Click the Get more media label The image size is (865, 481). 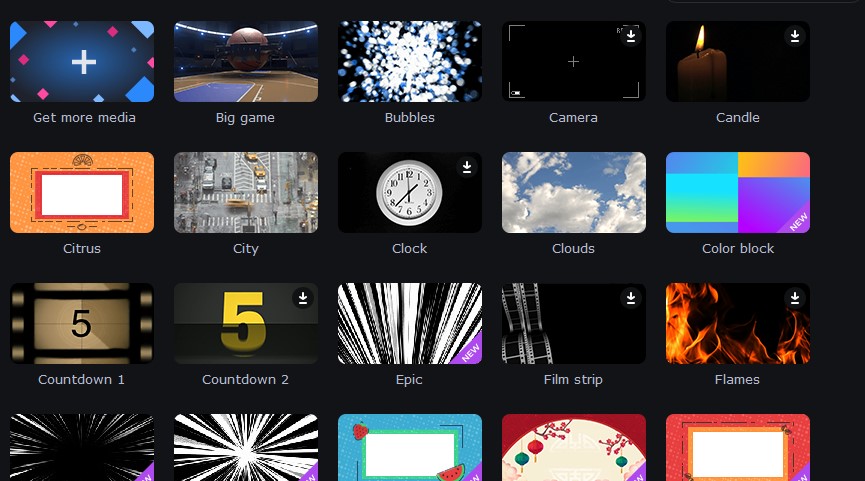84,117
